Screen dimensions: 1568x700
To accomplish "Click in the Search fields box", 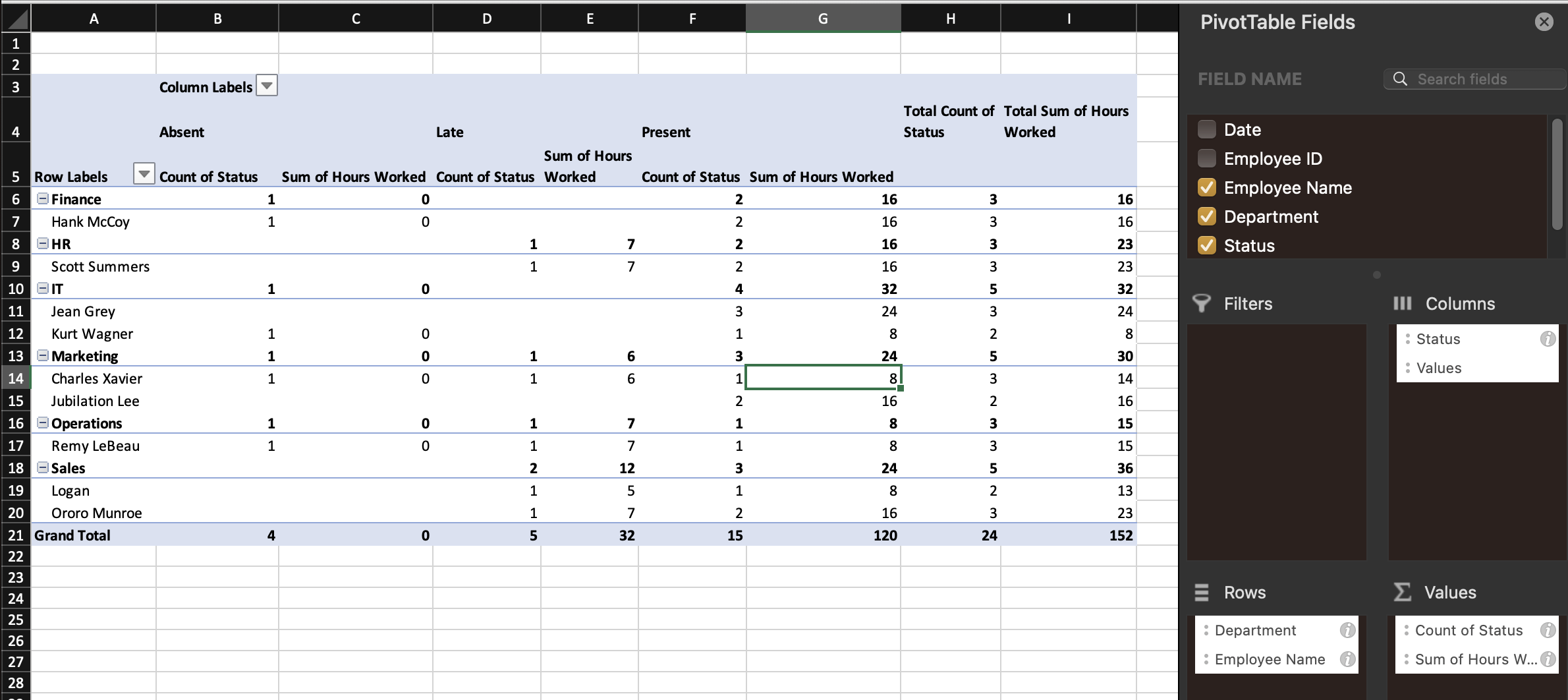I will click(x=1474, y=79).
